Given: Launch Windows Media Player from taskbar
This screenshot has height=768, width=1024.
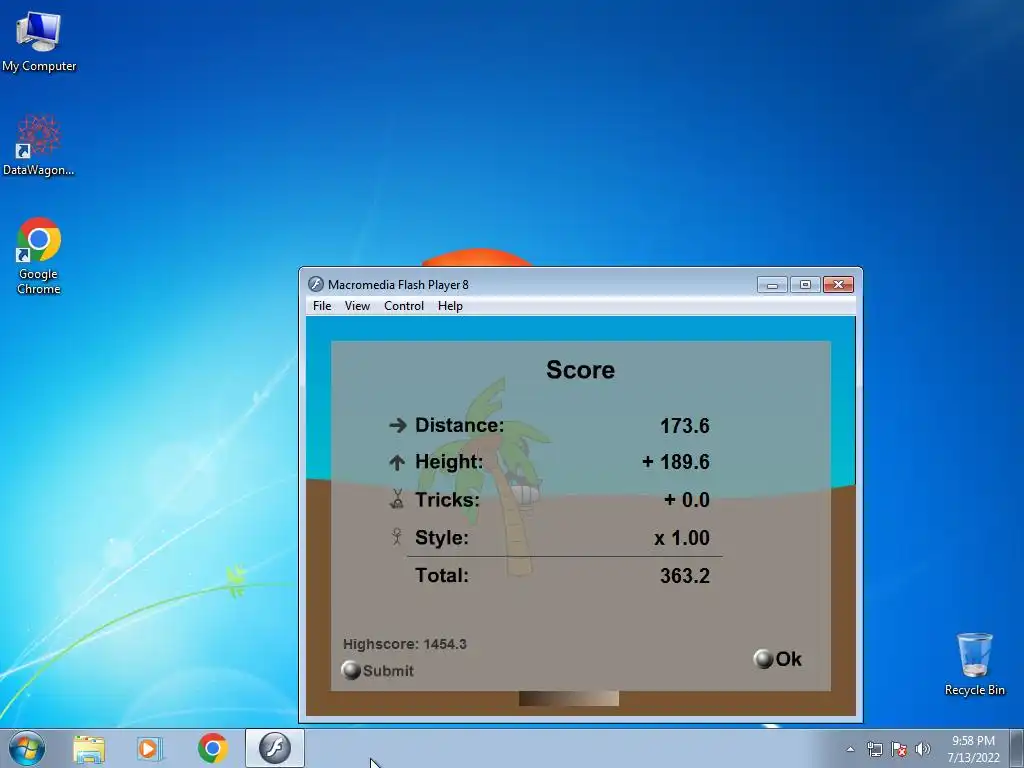Looking at the screenshot, I should click(x=150, y=749).
